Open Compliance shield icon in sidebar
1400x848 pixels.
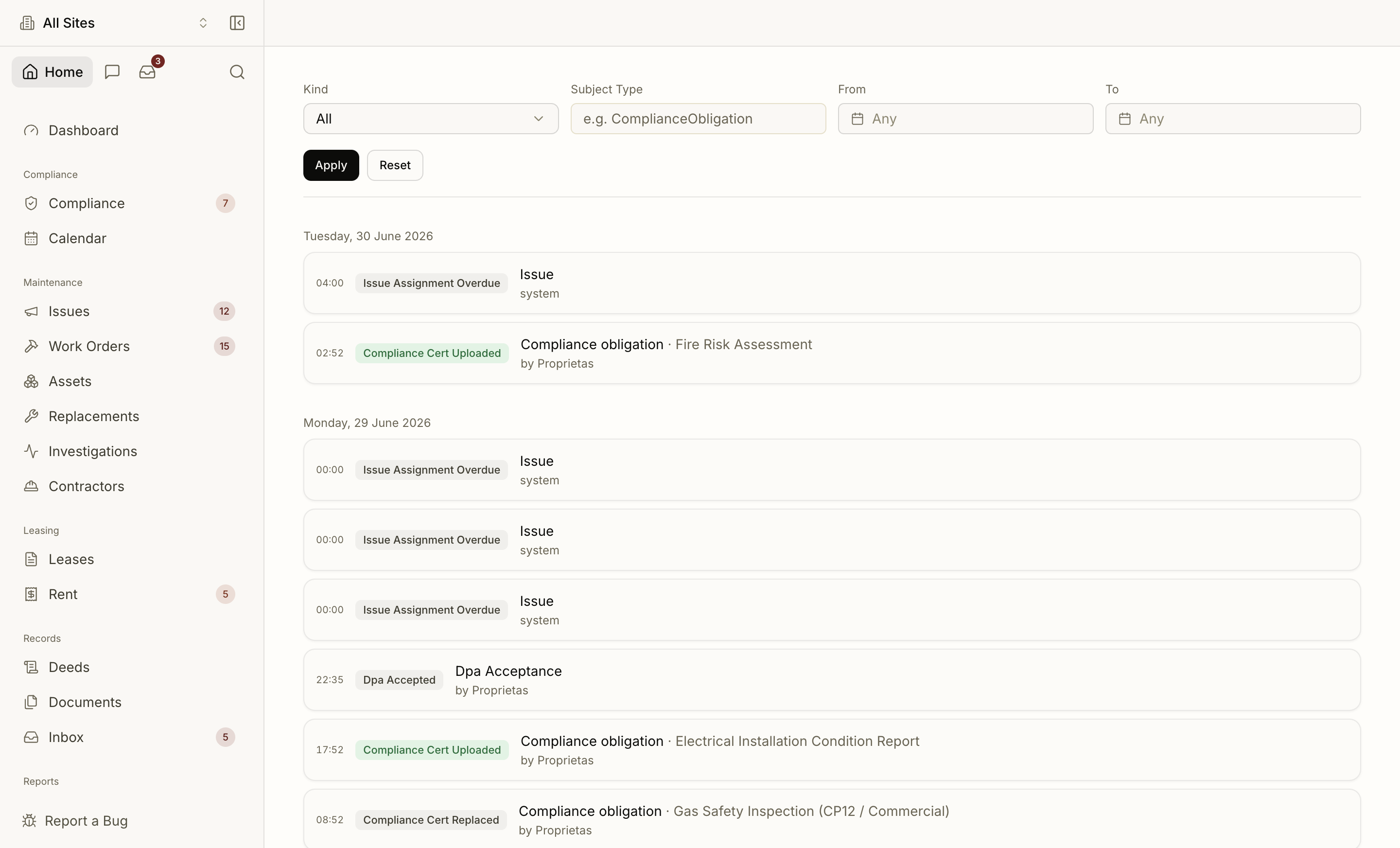click(31, 203)
